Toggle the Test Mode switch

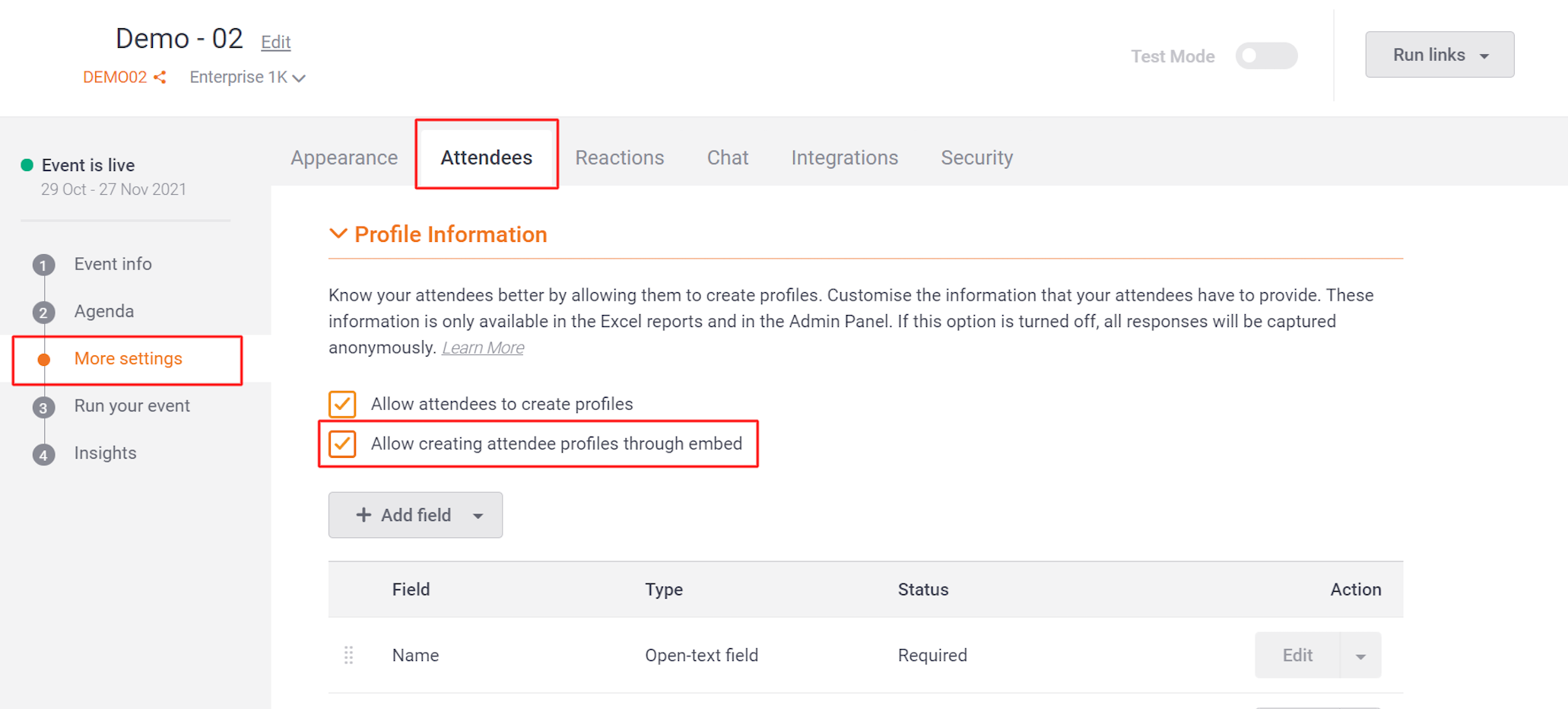click(1266, 56)
